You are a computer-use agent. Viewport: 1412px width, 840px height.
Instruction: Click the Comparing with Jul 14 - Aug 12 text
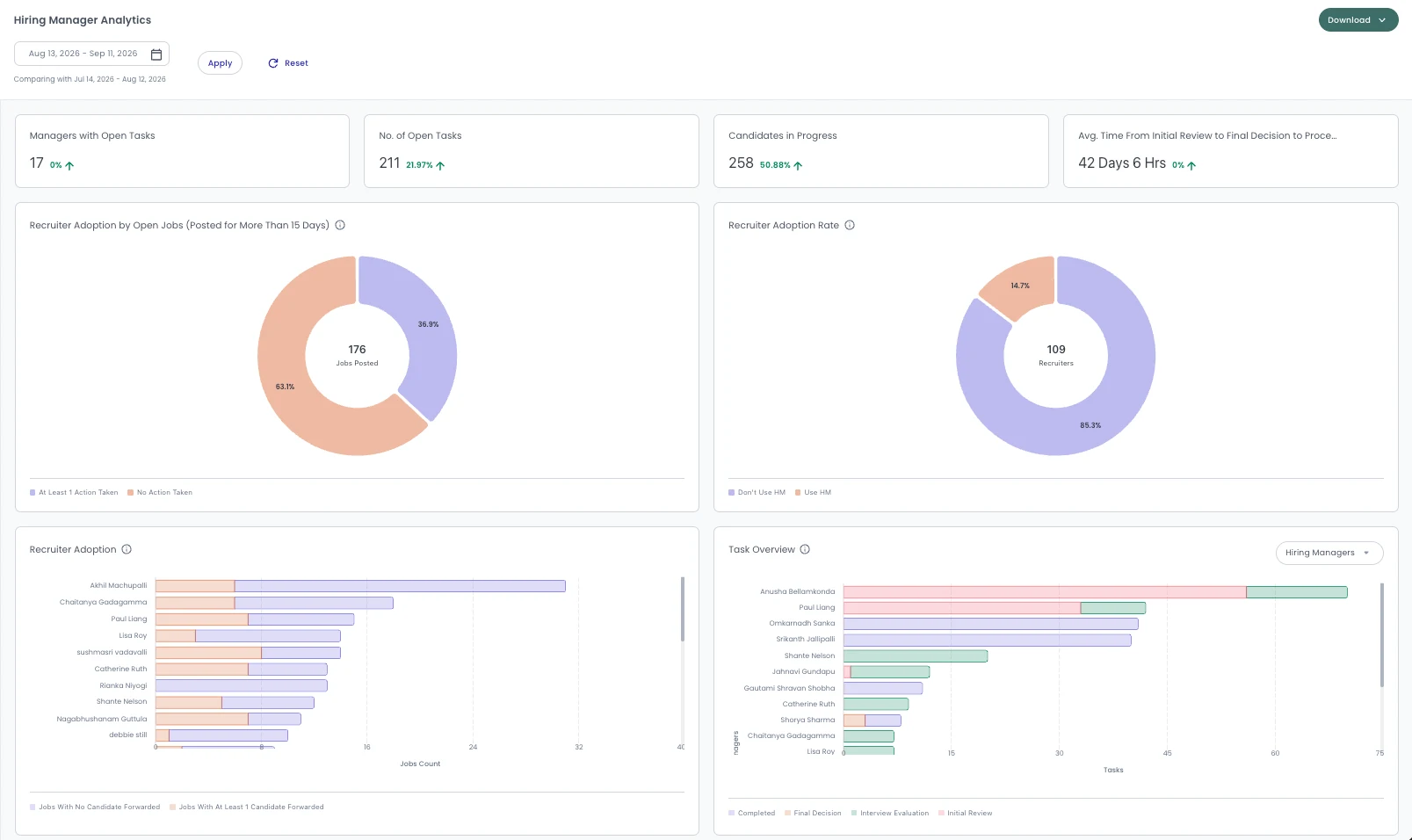[x=90, y=79]
